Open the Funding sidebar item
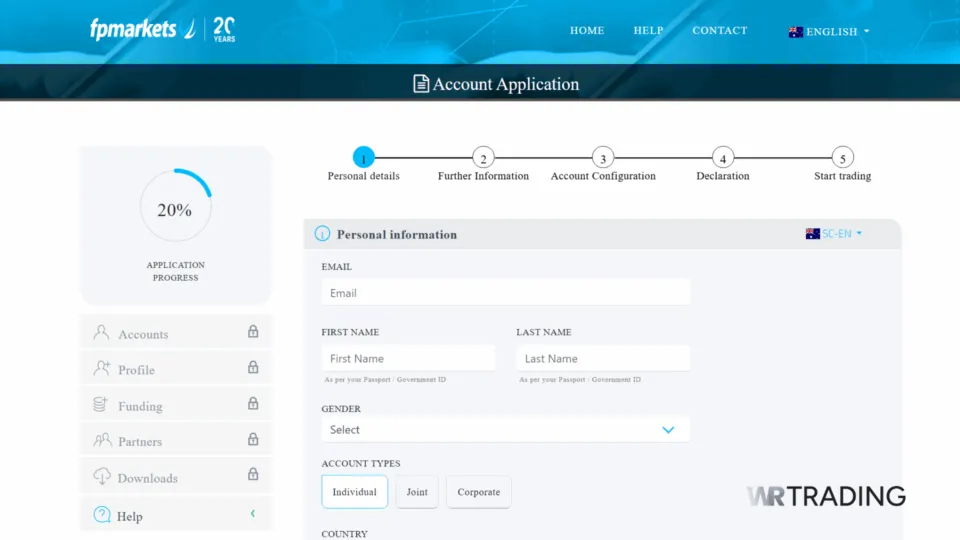Screen dimensions: 960x540 point(176,405)
